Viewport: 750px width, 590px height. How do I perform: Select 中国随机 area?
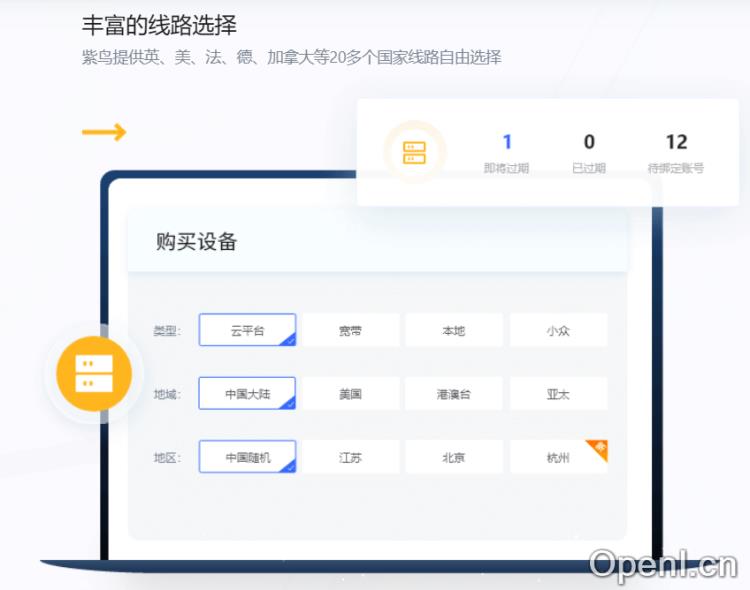point(247,457)
